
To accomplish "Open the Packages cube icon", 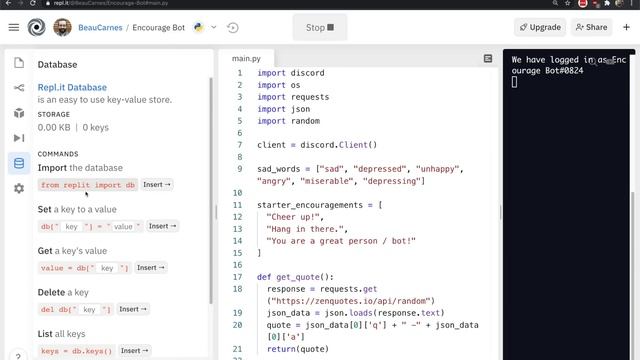I will point(19,113).
